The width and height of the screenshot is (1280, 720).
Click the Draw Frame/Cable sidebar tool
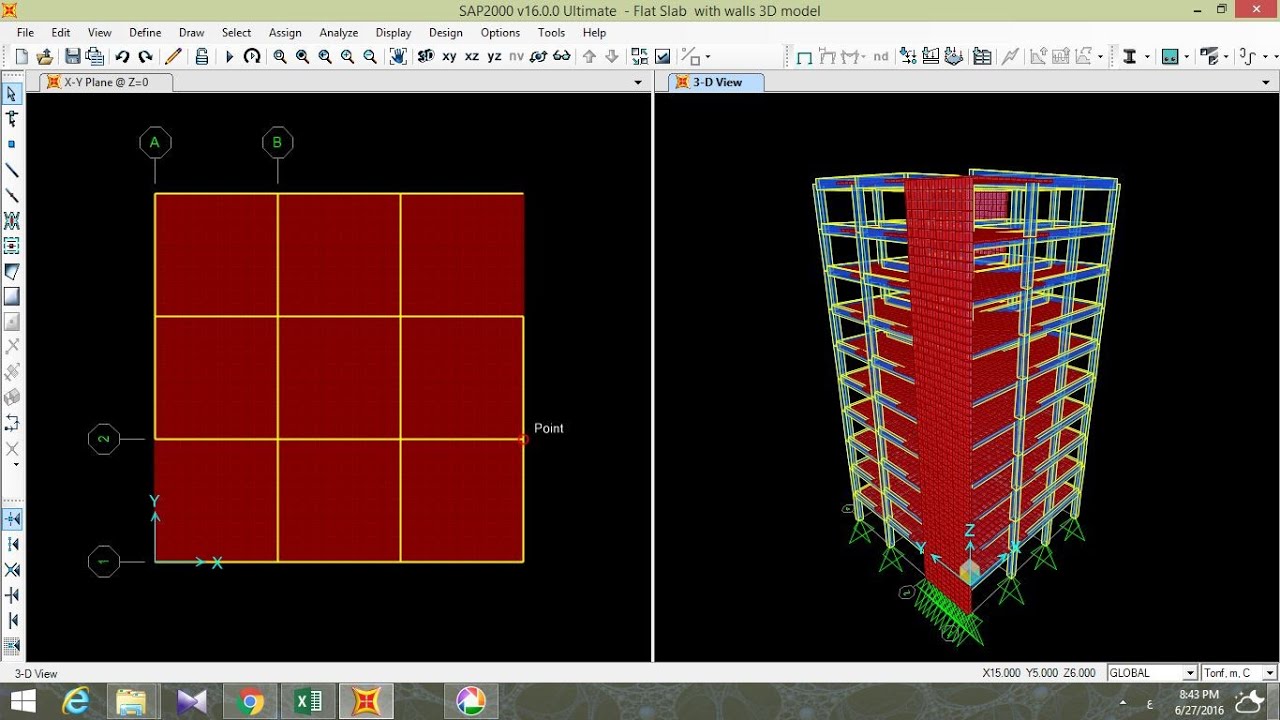[12, 170]
